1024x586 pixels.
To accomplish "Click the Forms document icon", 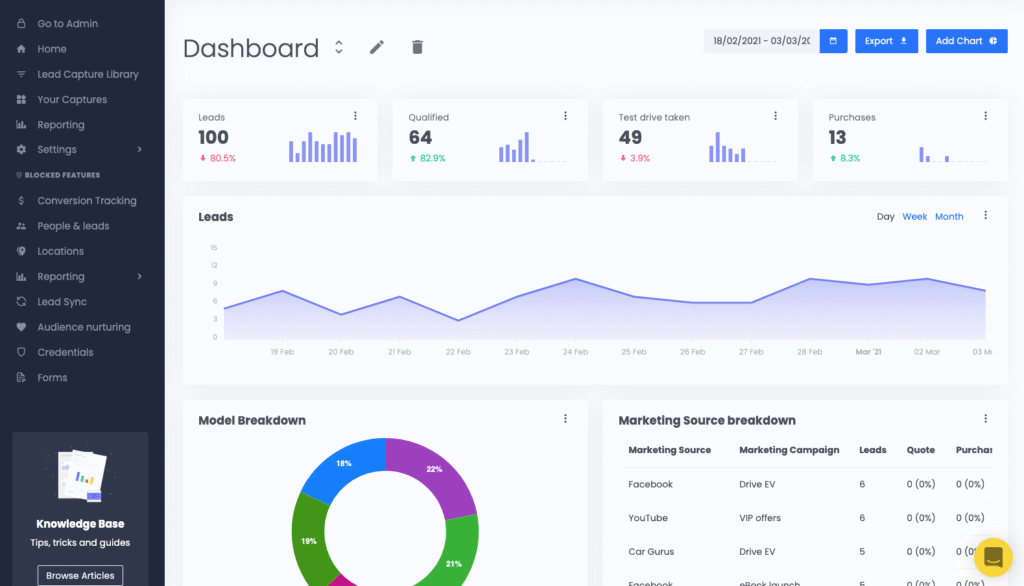I will tap(21, 378).
